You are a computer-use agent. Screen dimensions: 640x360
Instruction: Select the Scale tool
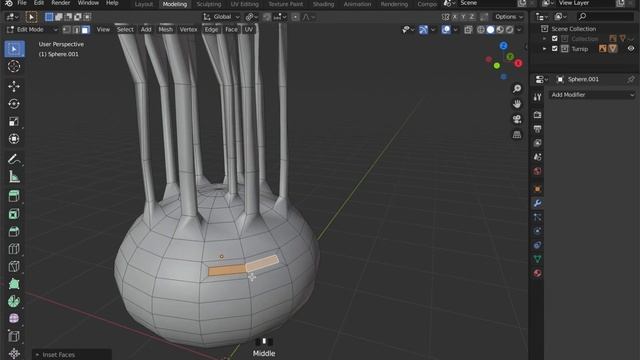point(14,122)
